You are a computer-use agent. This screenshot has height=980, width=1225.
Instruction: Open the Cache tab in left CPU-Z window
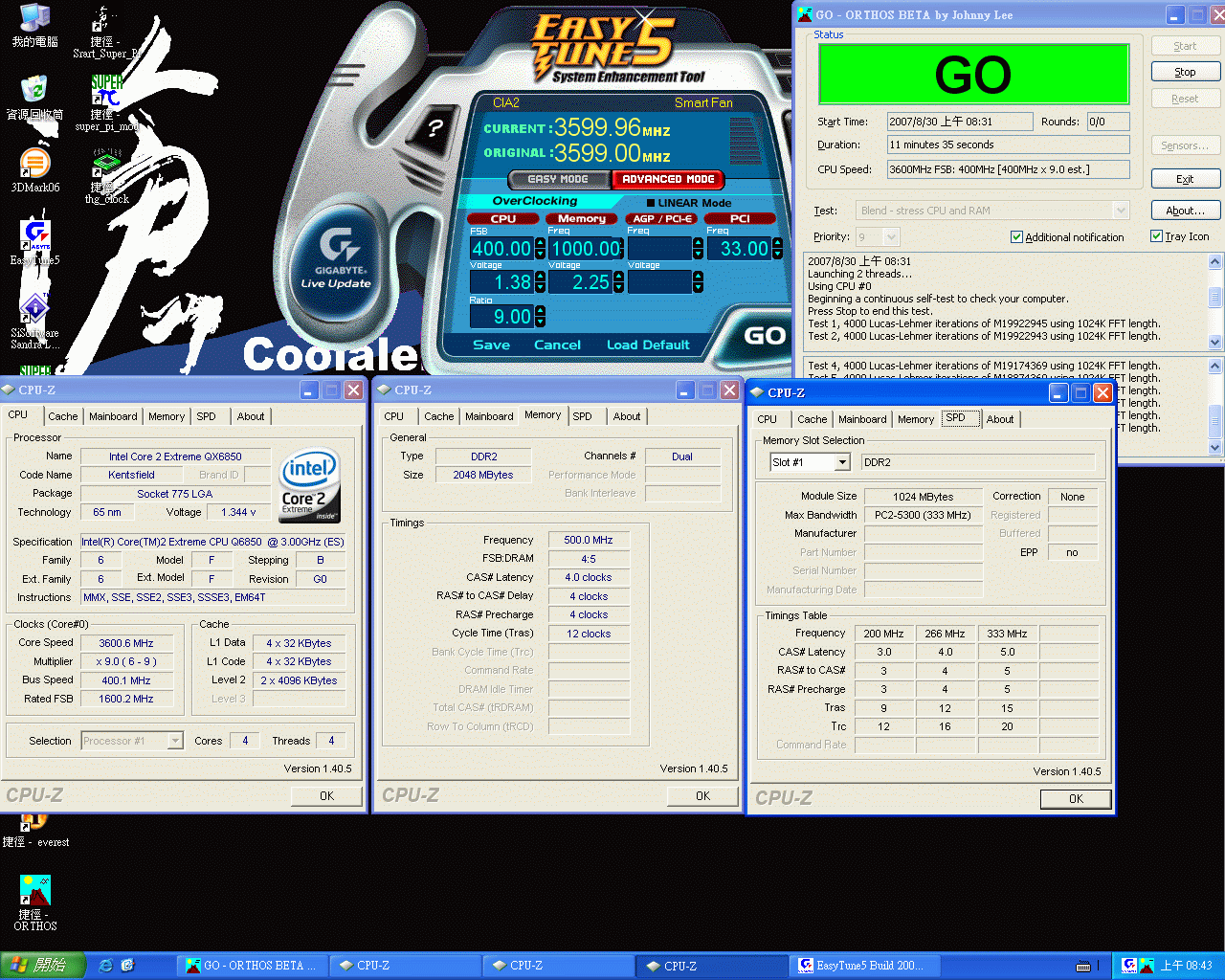(63, 416)
